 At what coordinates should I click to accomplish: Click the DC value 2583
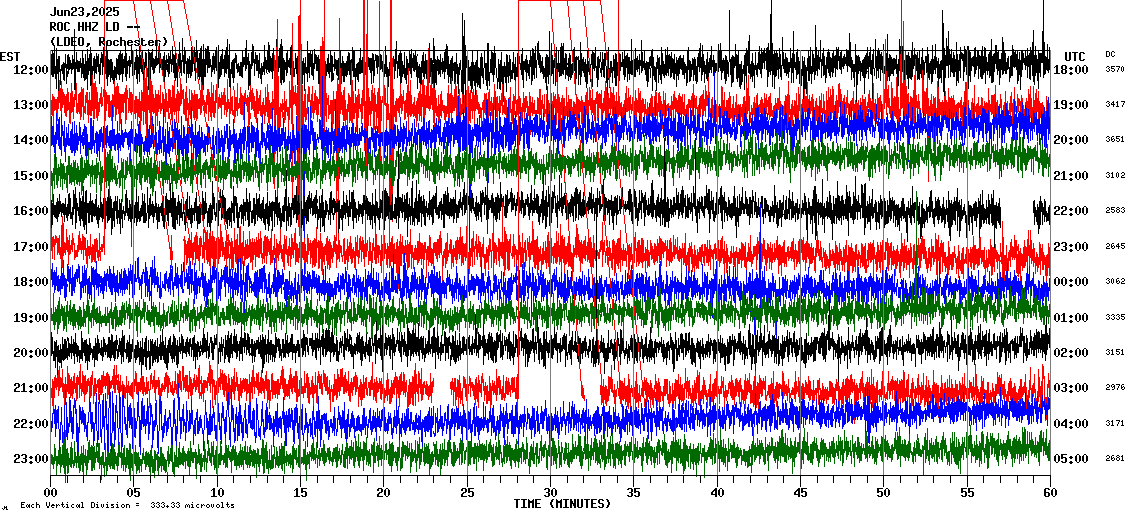click(1115, 211)
